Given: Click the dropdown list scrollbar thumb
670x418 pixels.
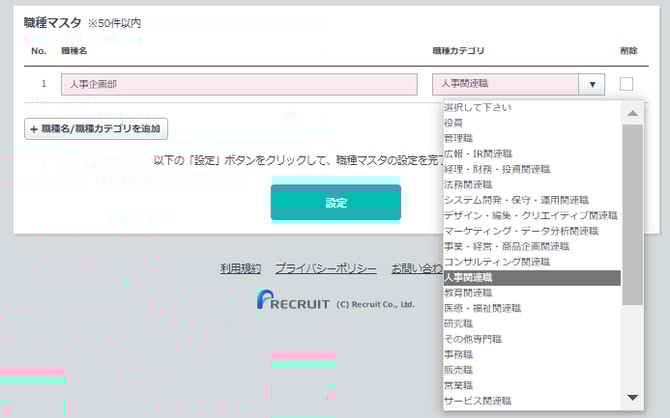Looking at the screenshot, I should click(632, 215).
